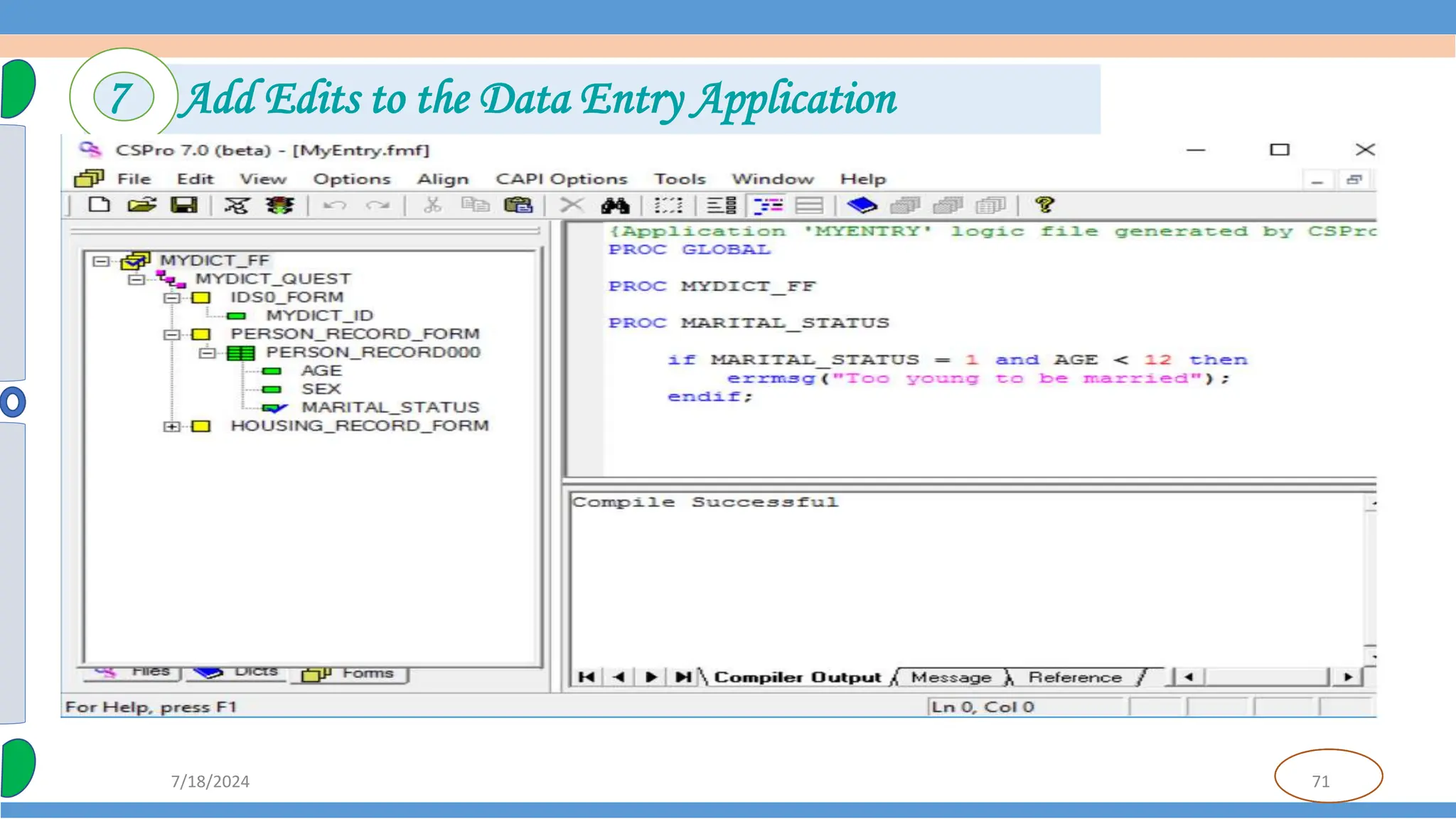Click the Open folder toolbar icon
The image size is (1456, 819).
click(141, 205)
